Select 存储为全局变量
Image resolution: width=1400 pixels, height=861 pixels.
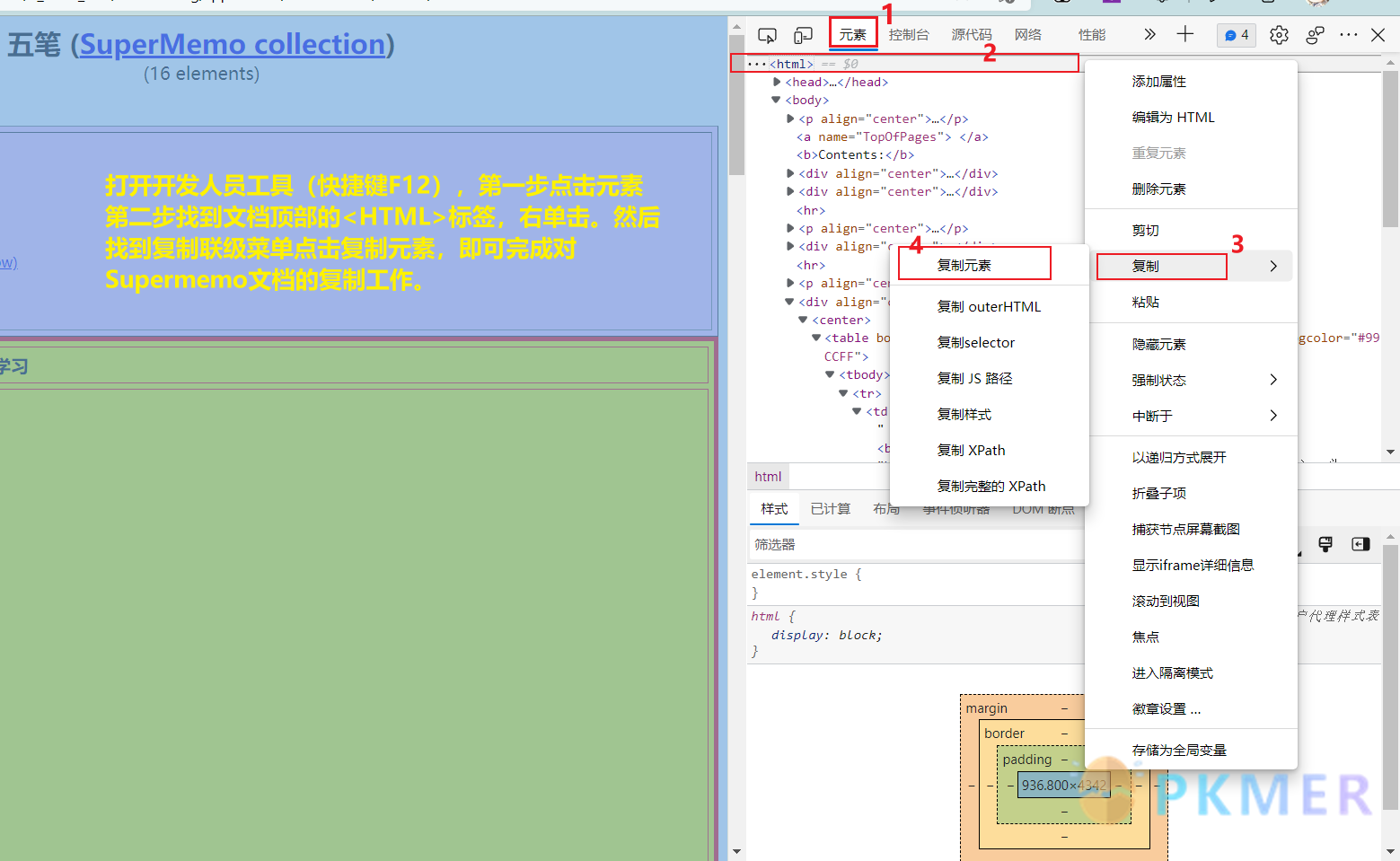pos(1191,750)
